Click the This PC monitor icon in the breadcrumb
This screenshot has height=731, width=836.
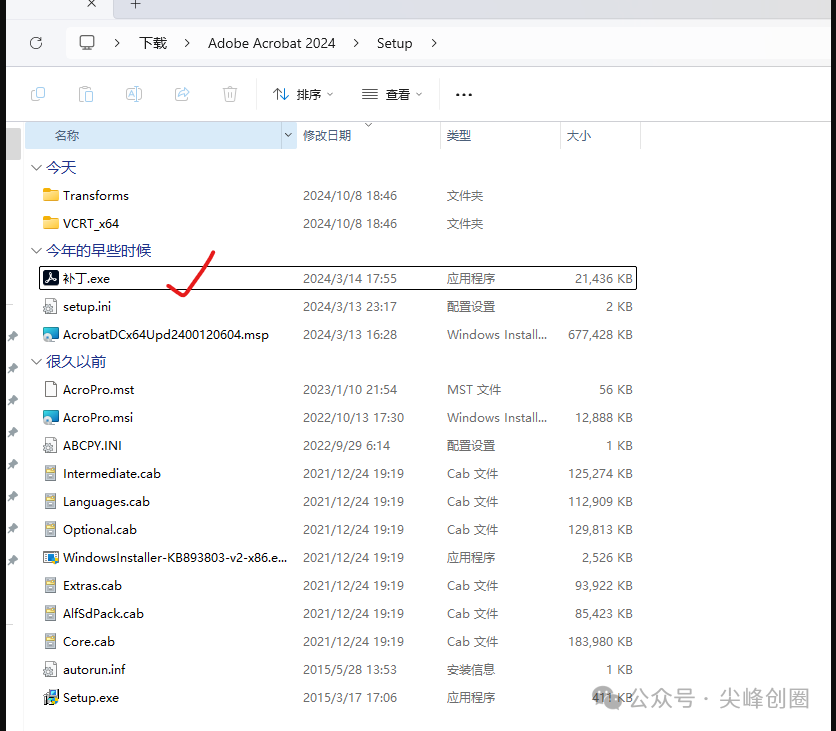pos(87,43)
